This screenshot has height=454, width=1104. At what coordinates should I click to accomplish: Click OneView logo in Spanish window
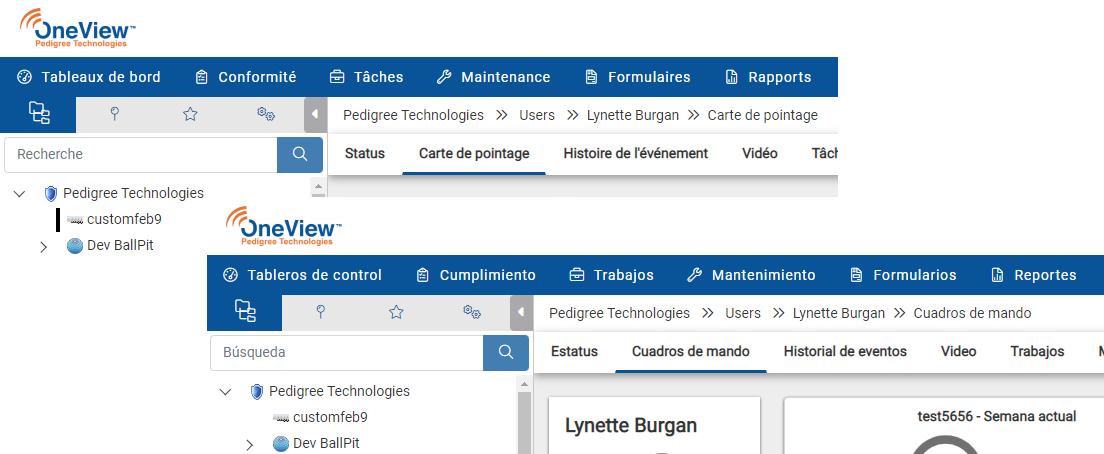pyautogui.click(x=284, y=227)
